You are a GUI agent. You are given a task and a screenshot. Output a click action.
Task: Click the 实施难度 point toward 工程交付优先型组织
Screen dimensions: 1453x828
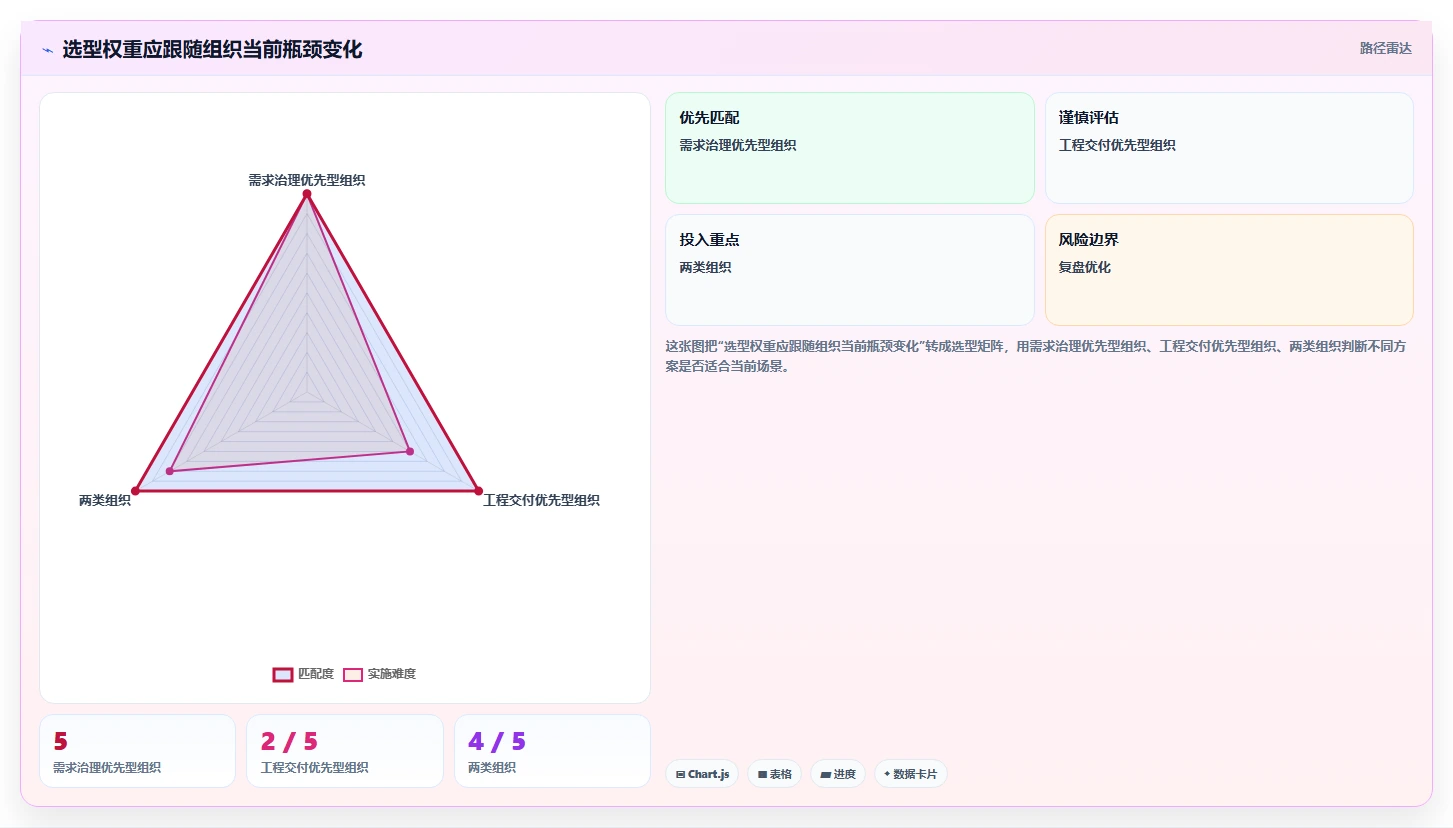pyautogui.click(x=410, y=451)
